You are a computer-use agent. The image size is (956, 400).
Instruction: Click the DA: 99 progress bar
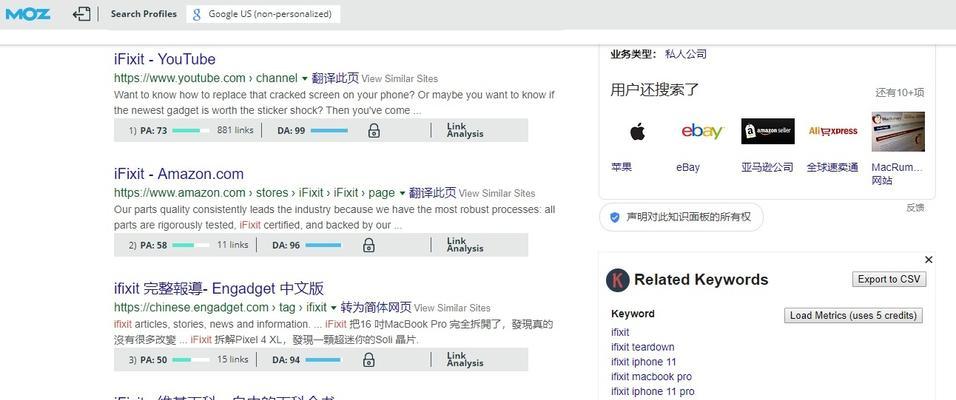pos(329,130)
